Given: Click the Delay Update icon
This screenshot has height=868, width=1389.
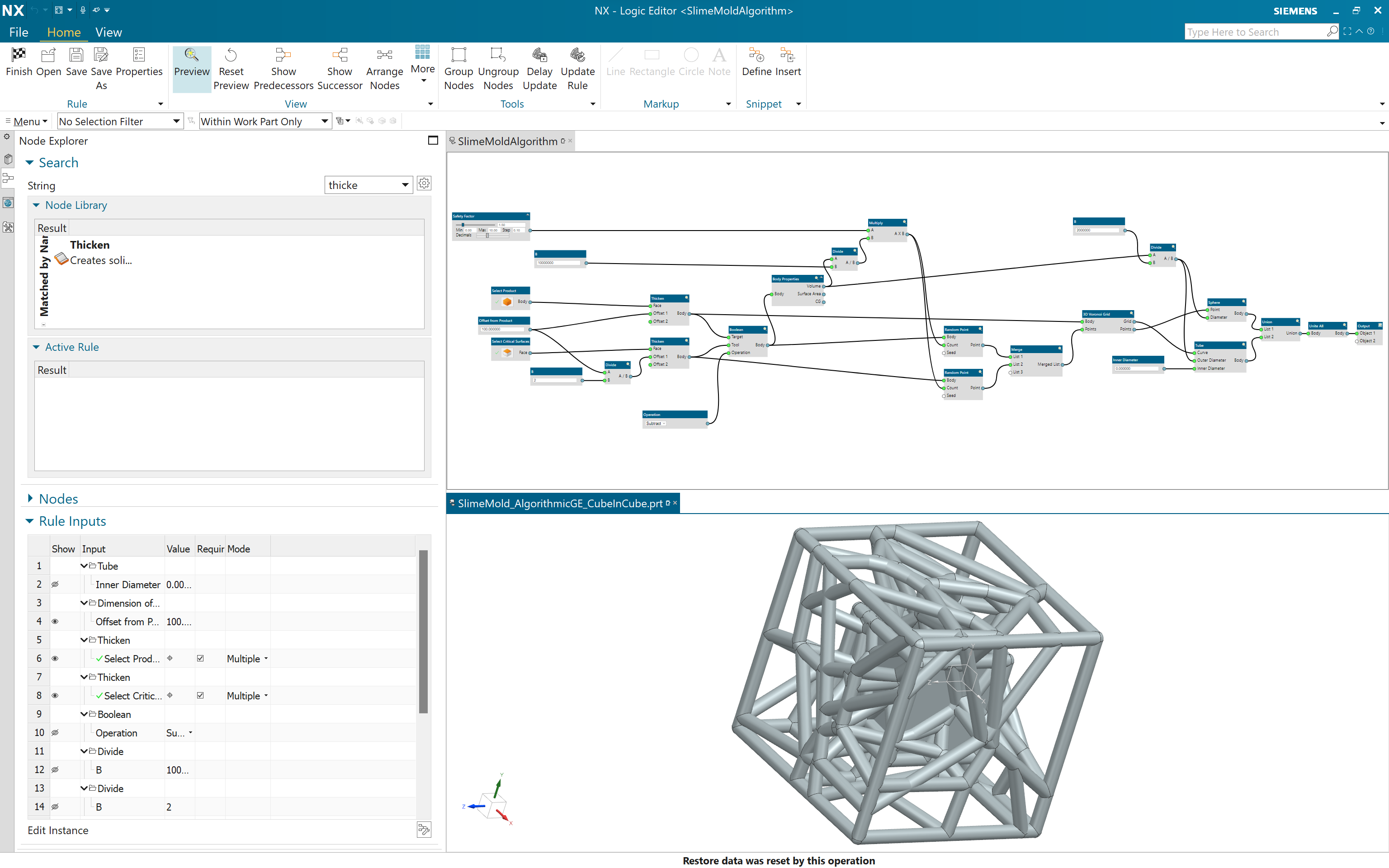Looking at the screenshot, I should click(x=539, y=55).
